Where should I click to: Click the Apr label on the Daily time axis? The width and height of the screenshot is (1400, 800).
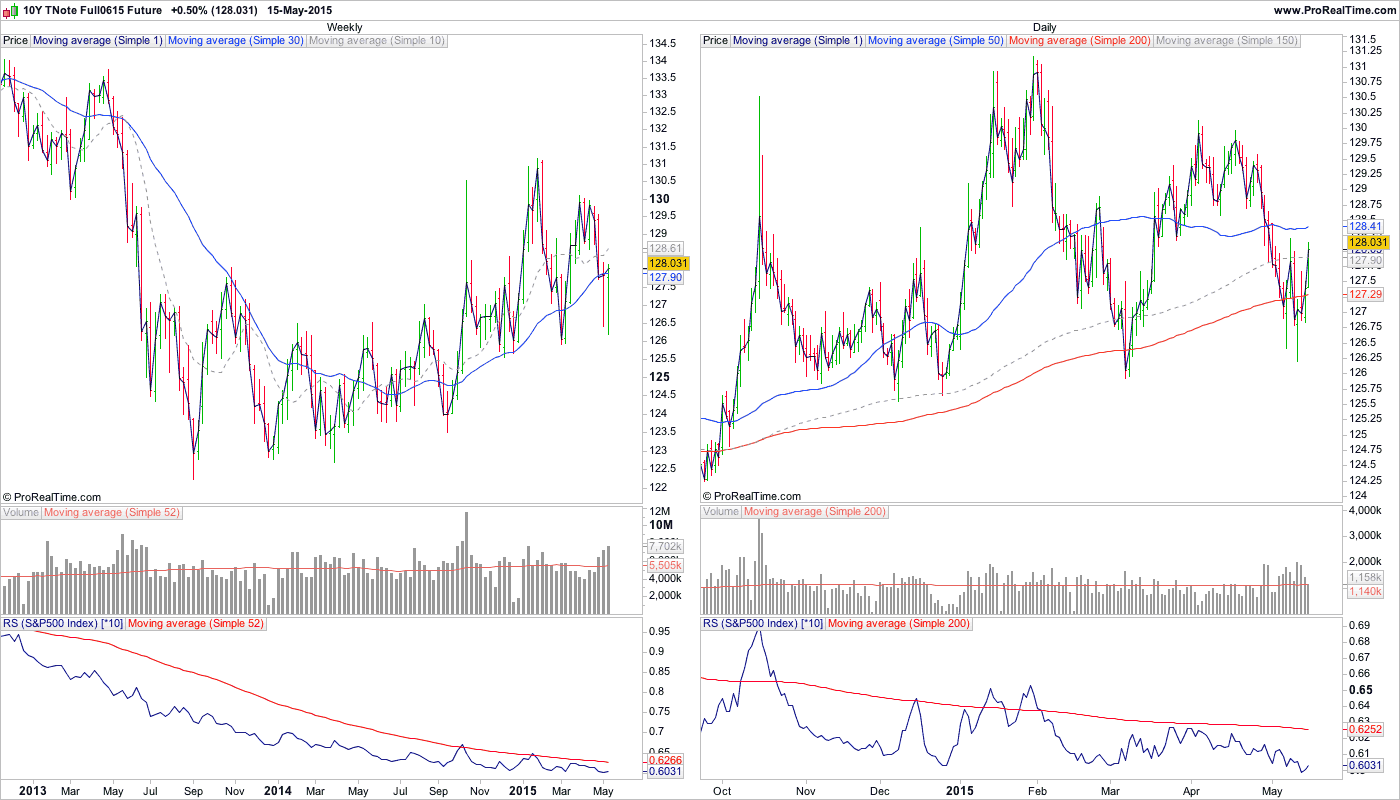coord(1191,790)
